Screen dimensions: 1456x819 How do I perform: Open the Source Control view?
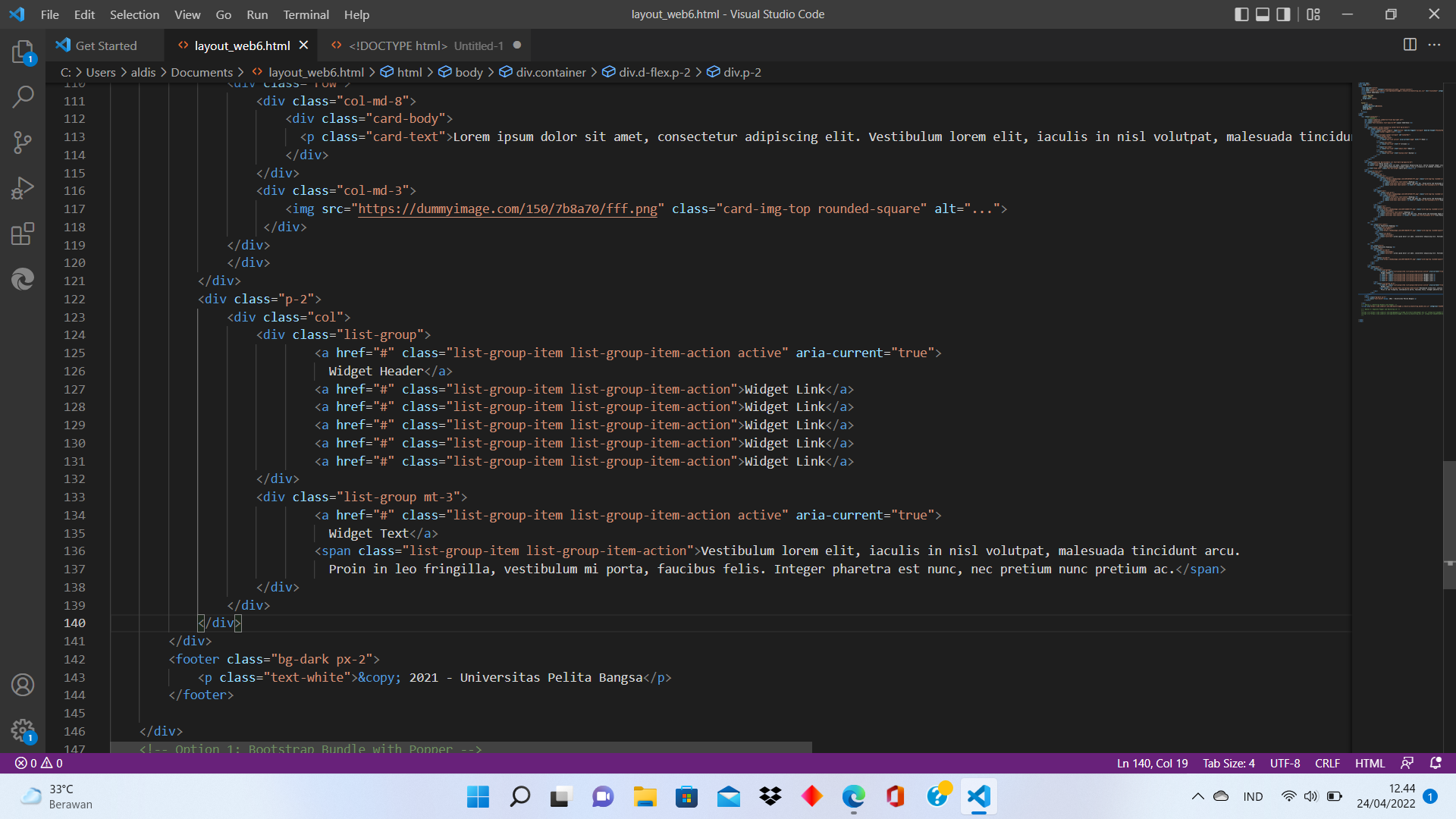(22, 143)
